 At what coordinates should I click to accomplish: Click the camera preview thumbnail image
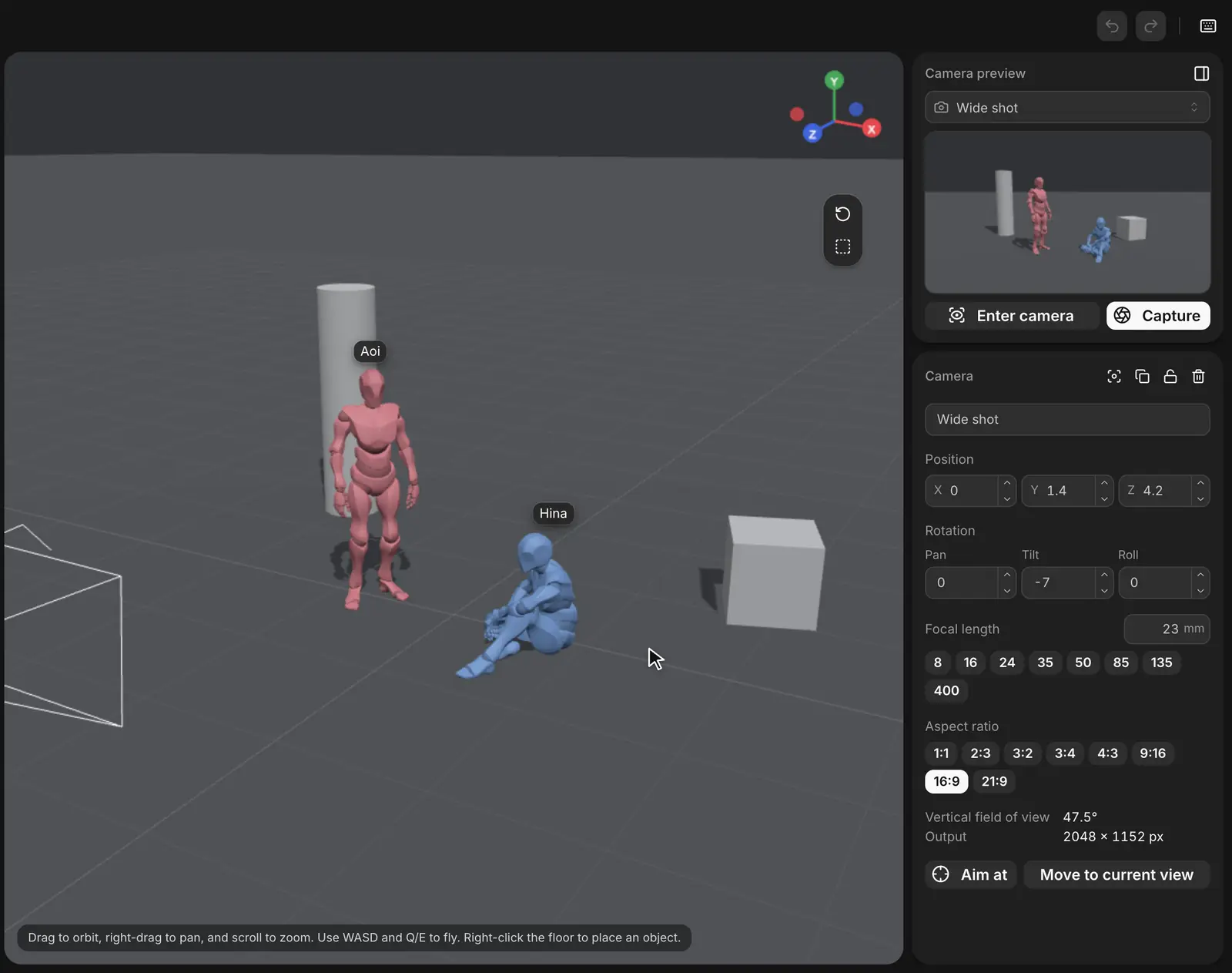[x=1067, y=212]
